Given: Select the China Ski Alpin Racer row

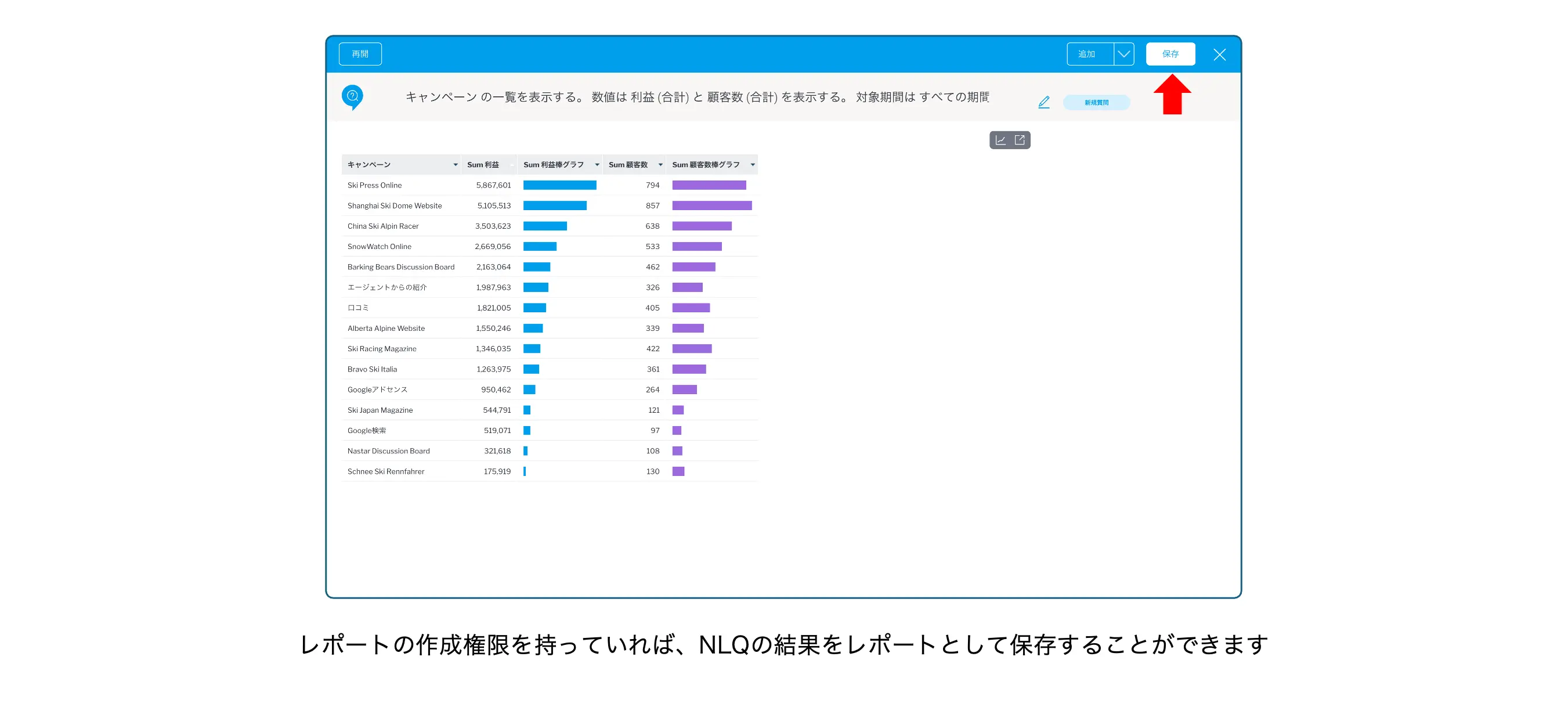Looking at the screenshot, I should click(383, 226).
